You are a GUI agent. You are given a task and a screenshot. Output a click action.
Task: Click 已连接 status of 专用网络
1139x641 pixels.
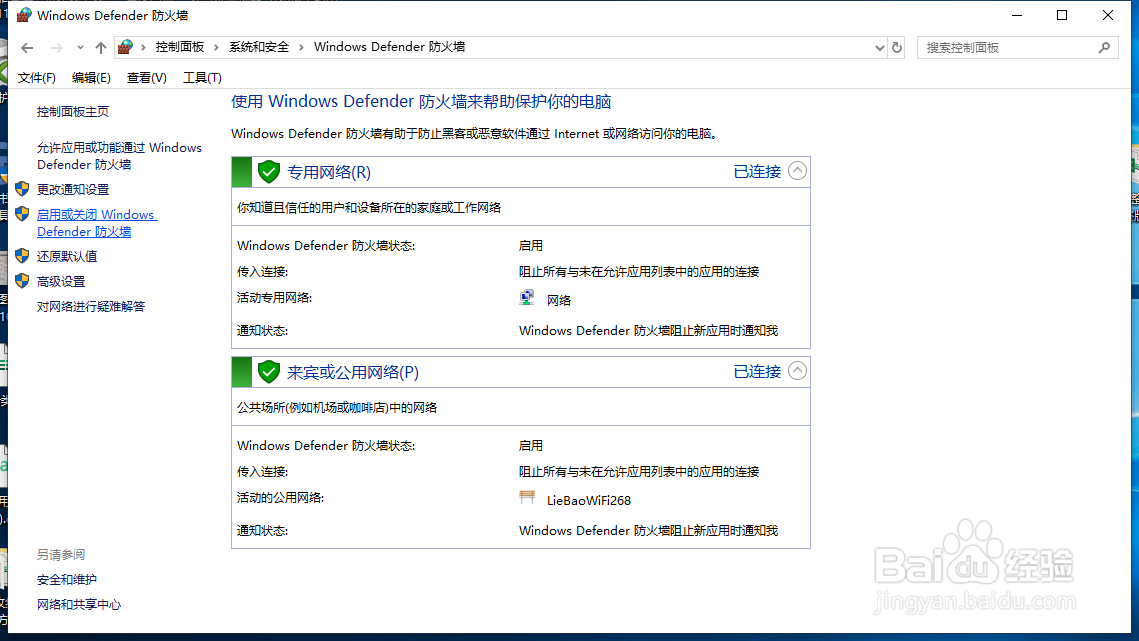(x=757, y=172)
